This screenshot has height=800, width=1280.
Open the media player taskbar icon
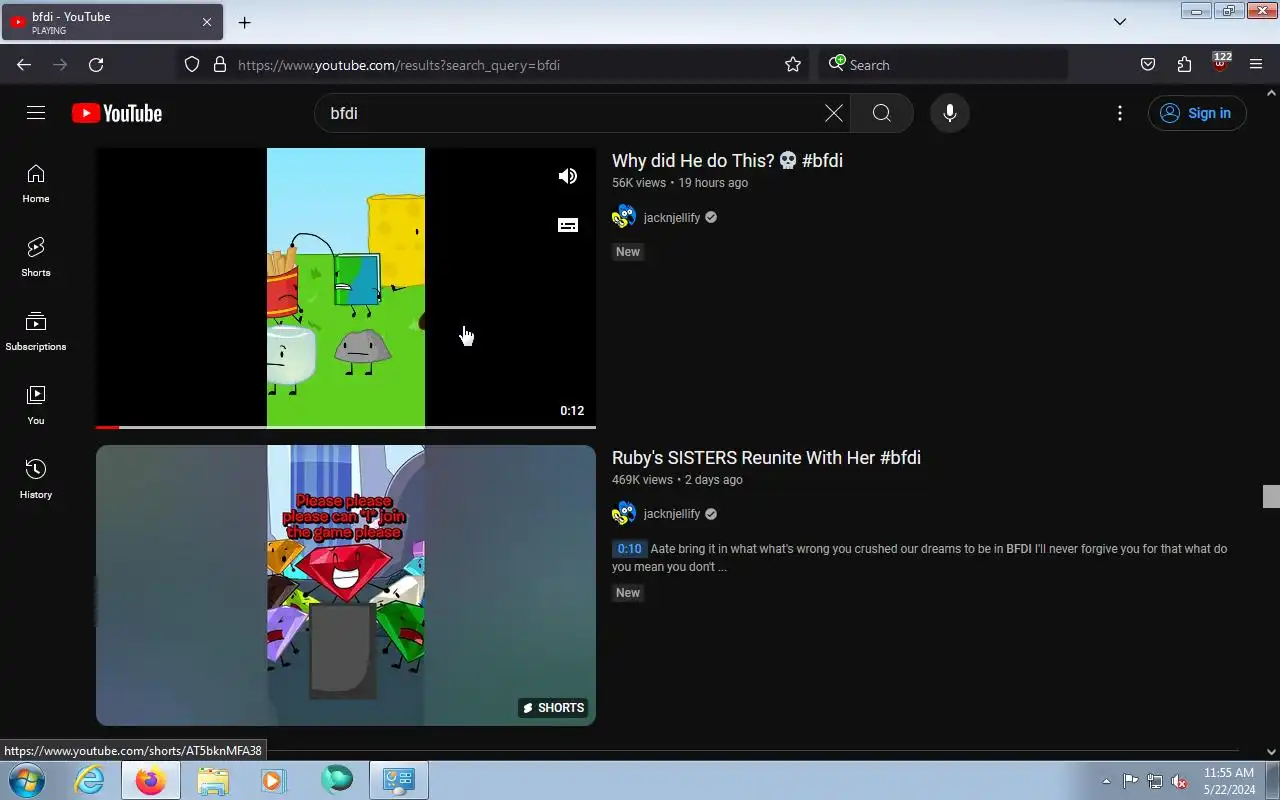[273, 780]
